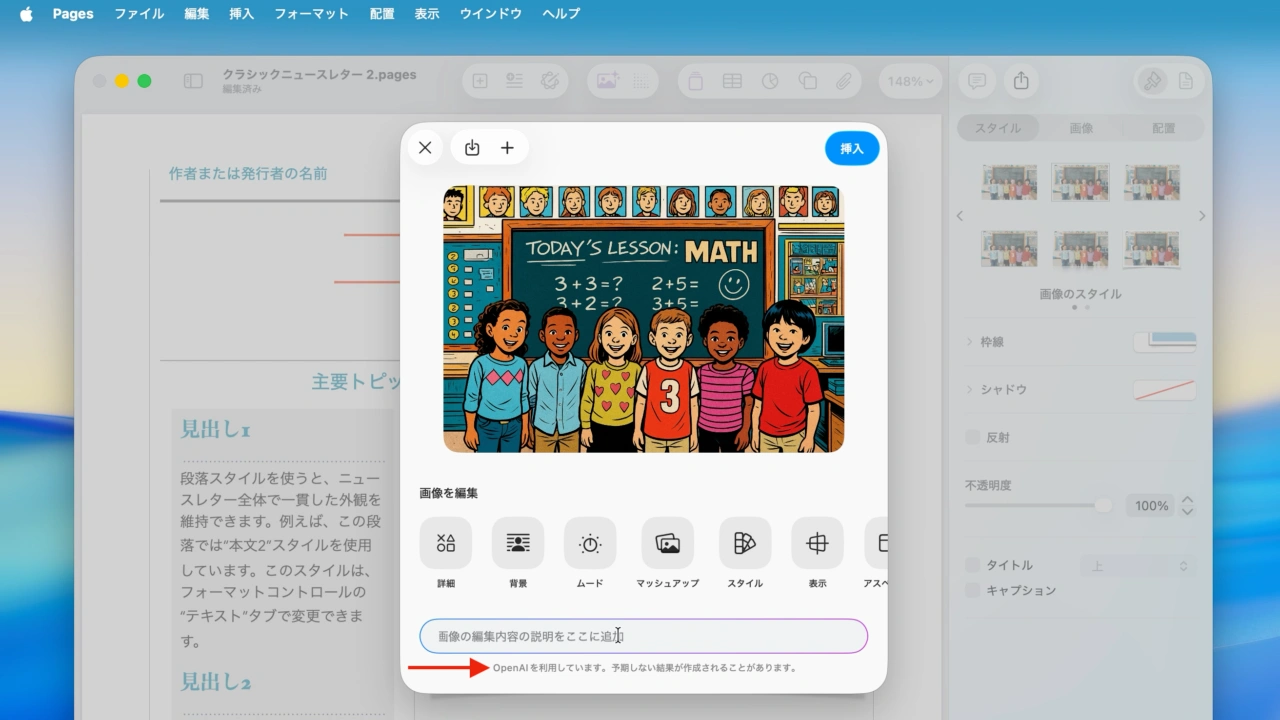The width and height of the screenshot is (1280, 720).
Task: Click the share icon in the image dialog
Action: click(x=471, y=147)
